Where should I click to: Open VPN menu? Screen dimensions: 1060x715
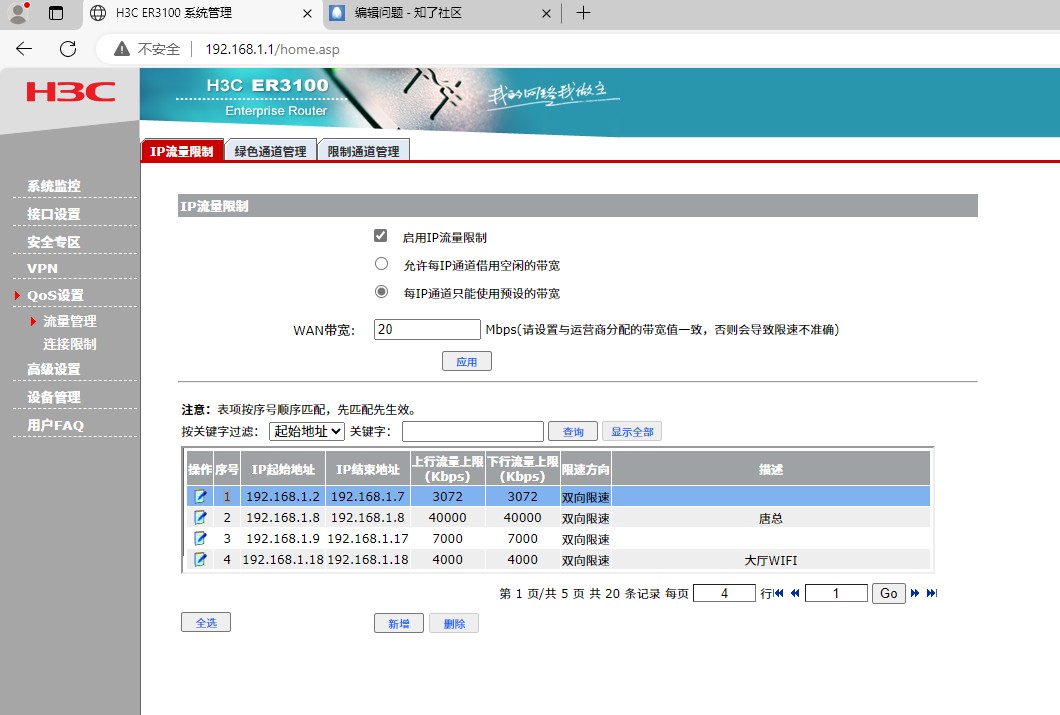coord(42,268)
